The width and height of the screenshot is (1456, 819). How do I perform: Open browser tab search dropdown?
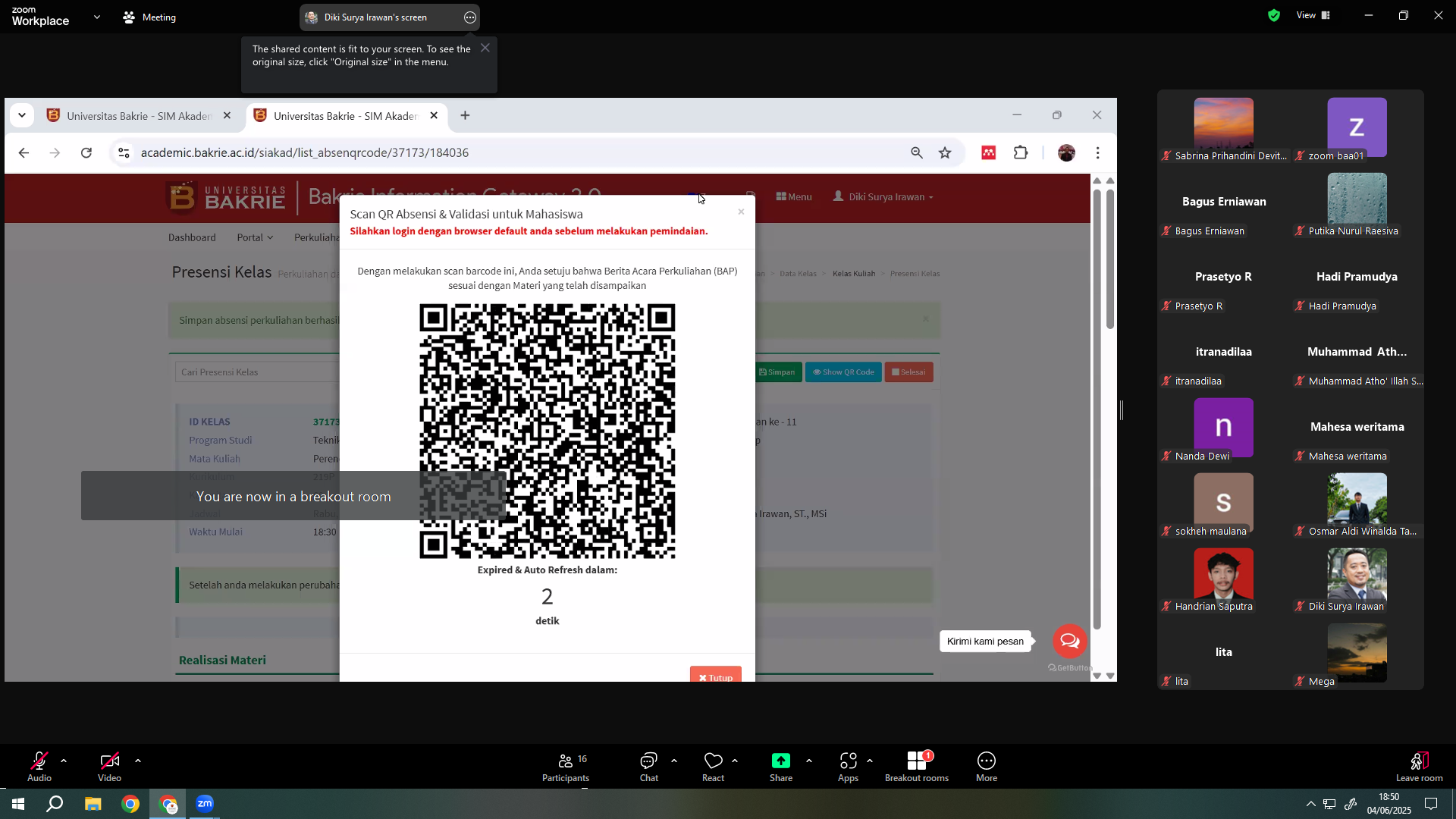tap(22, 115)
